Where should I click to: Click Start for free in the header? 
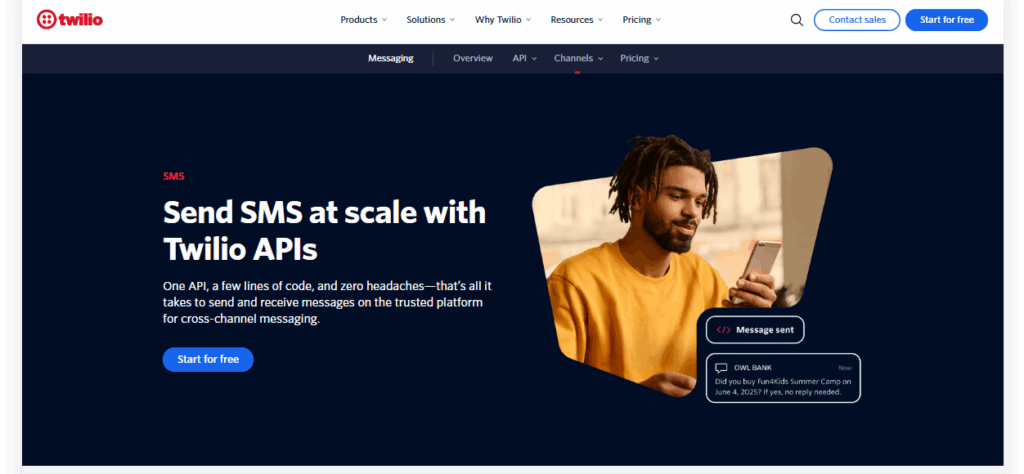(946, 20)
